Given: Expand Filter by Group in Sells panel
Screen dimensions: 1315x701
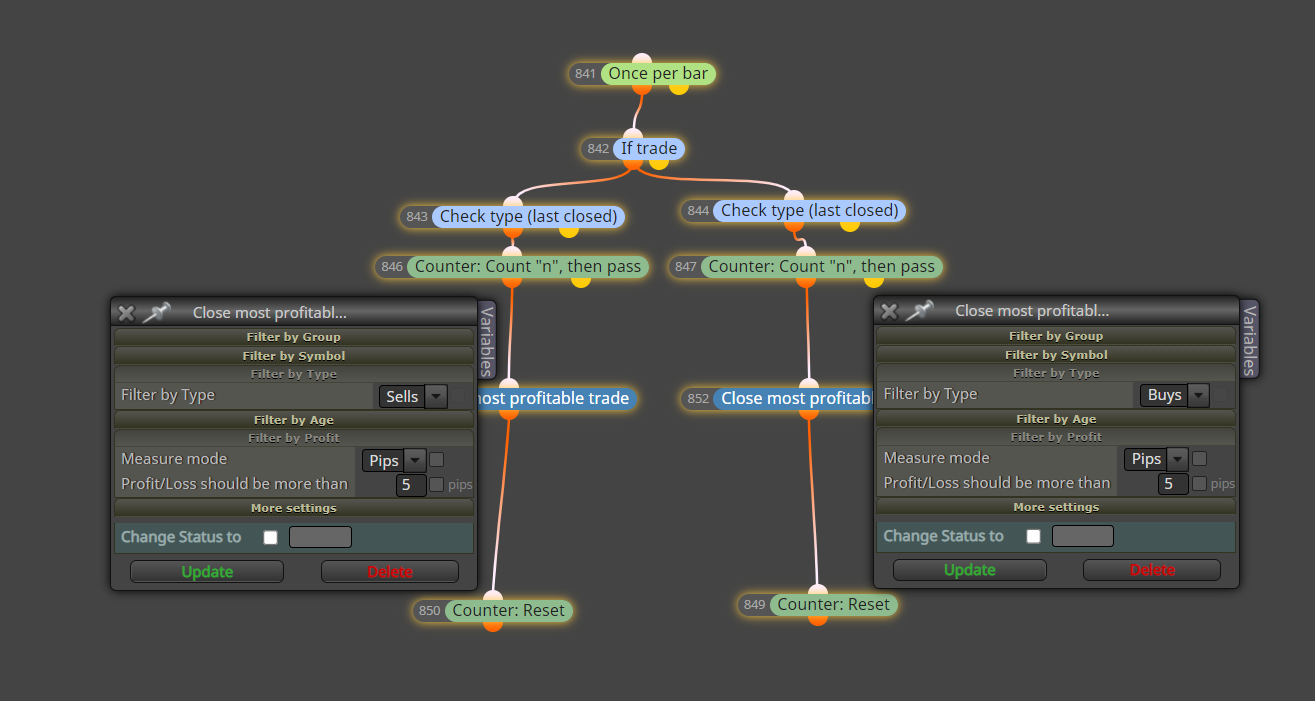Looking at the screenshot, I should [x=294, y=337].
